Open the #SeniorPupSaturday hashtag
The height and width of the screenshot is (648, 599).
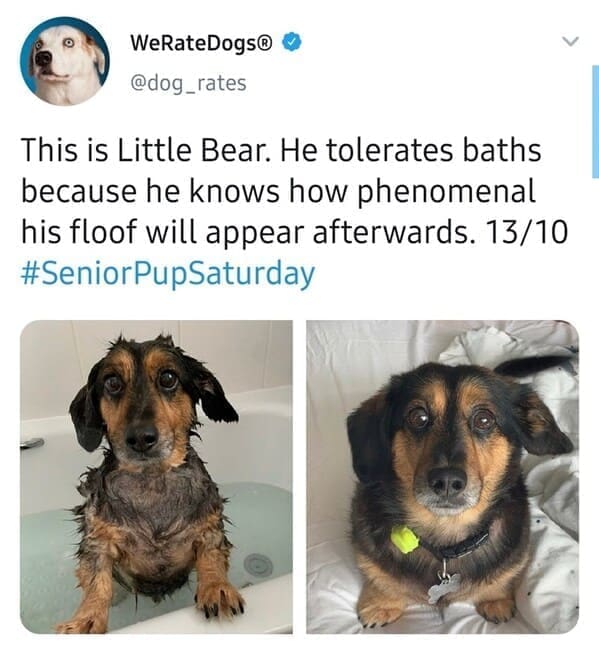tap(167, 275)
